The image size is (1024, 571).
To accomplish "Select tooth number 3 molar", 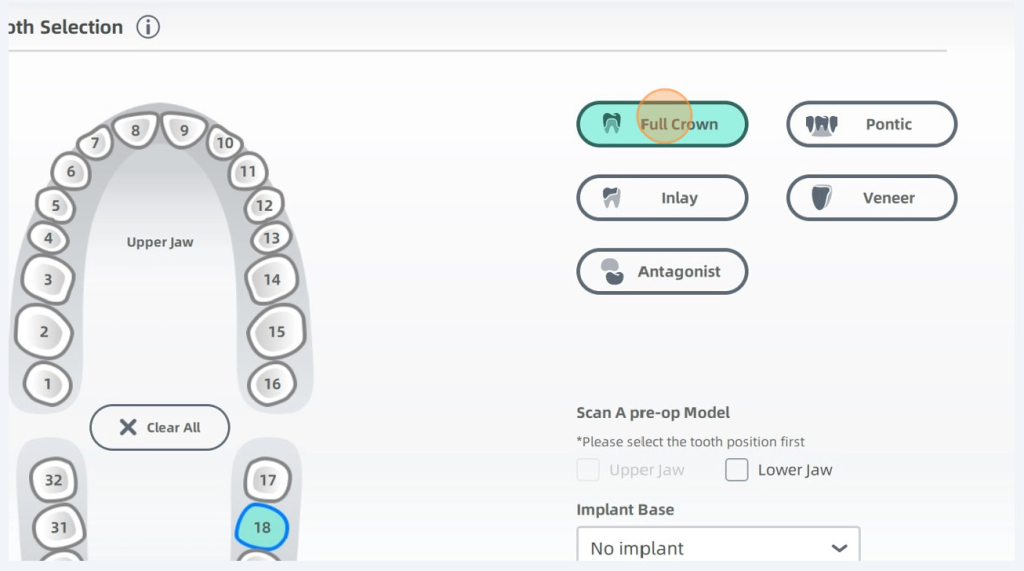I will [47, 280].
